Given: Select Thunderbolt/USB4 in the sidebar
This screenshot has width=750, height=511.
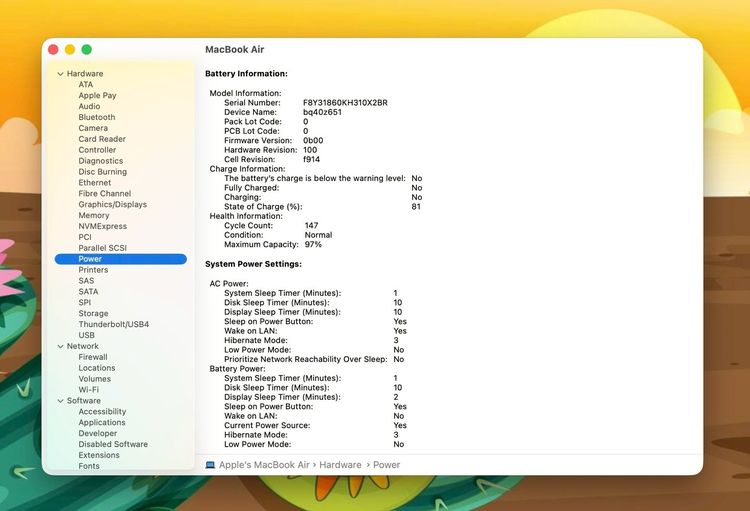Looking at the screenshot, I should [x=113, y=324].
